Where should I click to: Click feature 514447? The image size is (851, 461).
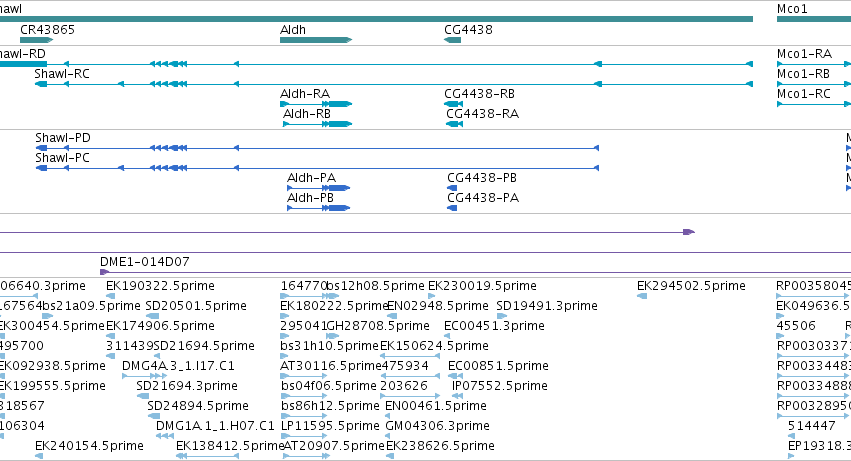pos(811,426)
